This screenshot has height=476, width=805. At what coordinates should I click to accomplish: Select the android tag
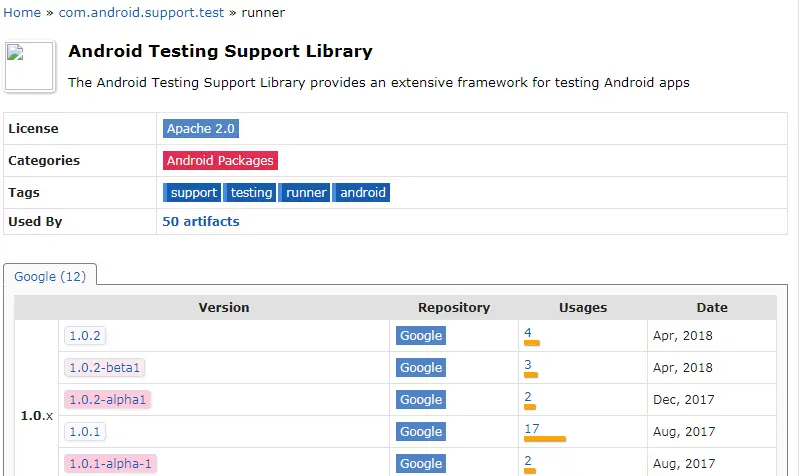coord(361,193)
